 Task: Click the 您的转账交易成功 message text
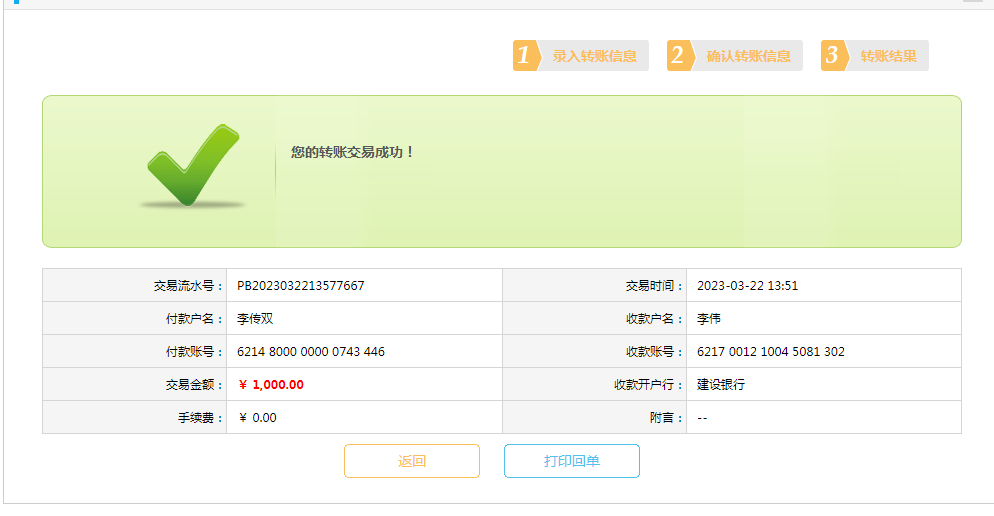[x=352, y=152]
